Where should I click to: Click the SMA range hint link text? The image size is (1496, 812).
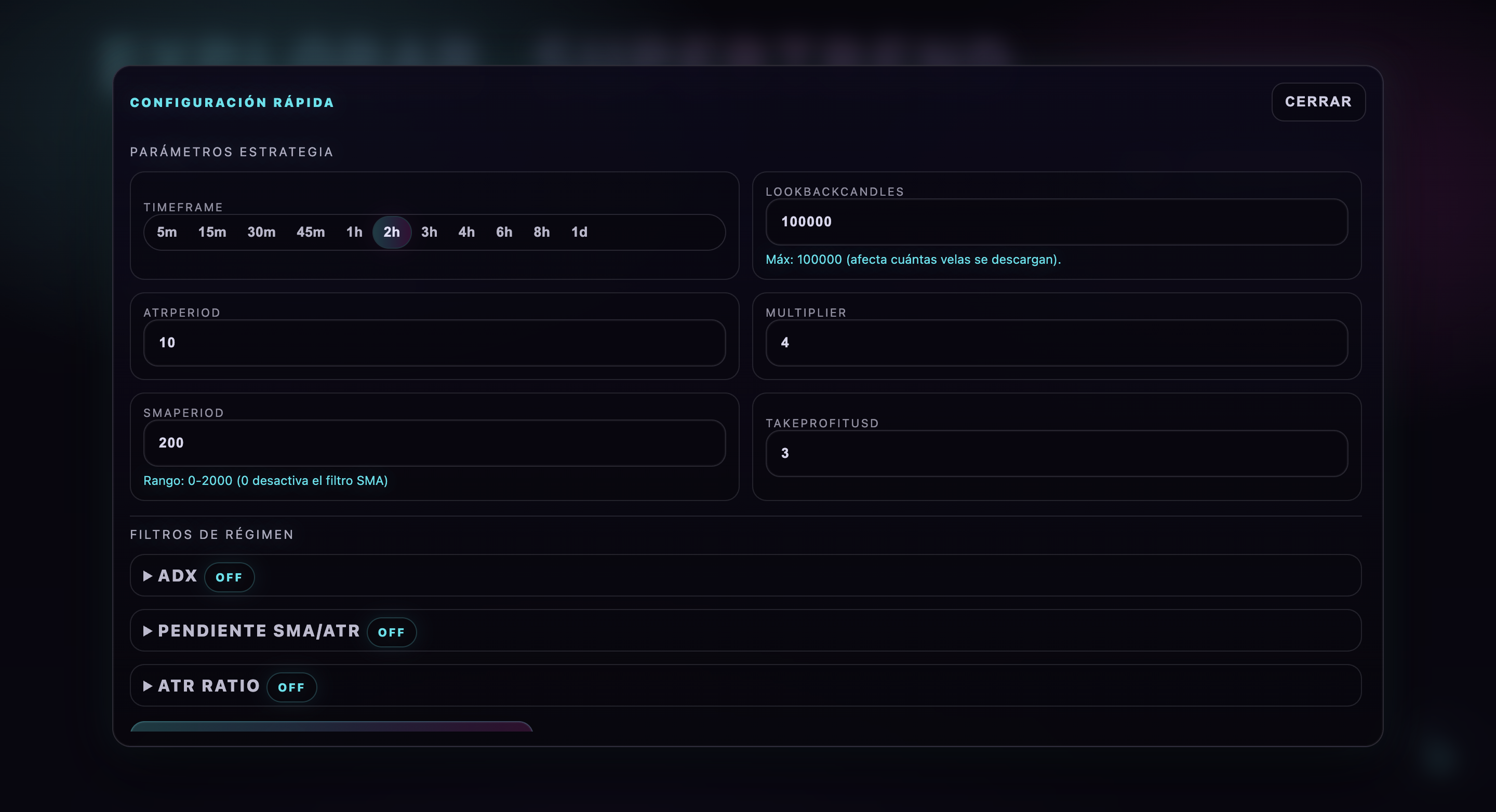(265, 480)
